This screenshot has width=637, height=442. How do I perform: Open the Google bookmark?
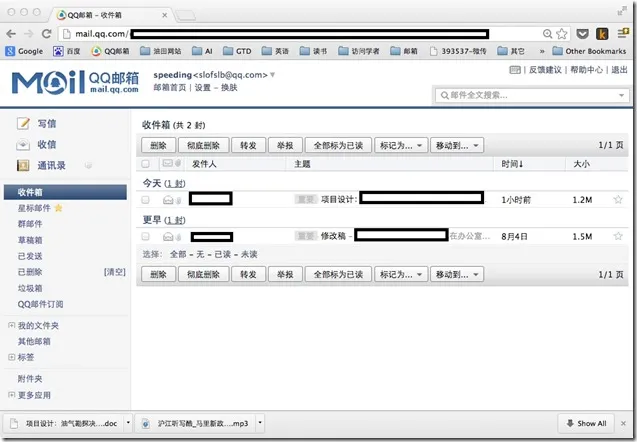[25, 51]
